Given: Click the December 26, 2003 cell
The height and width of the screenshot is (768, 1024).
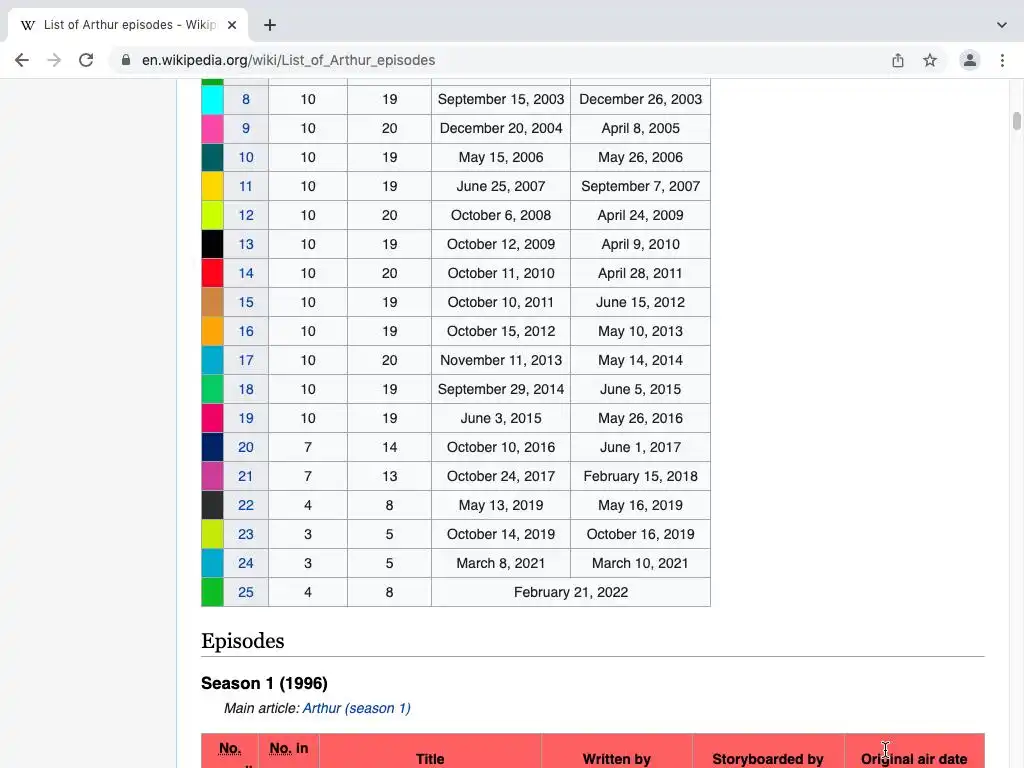Looking at the screenshot, I should click(x=641, y=99).
